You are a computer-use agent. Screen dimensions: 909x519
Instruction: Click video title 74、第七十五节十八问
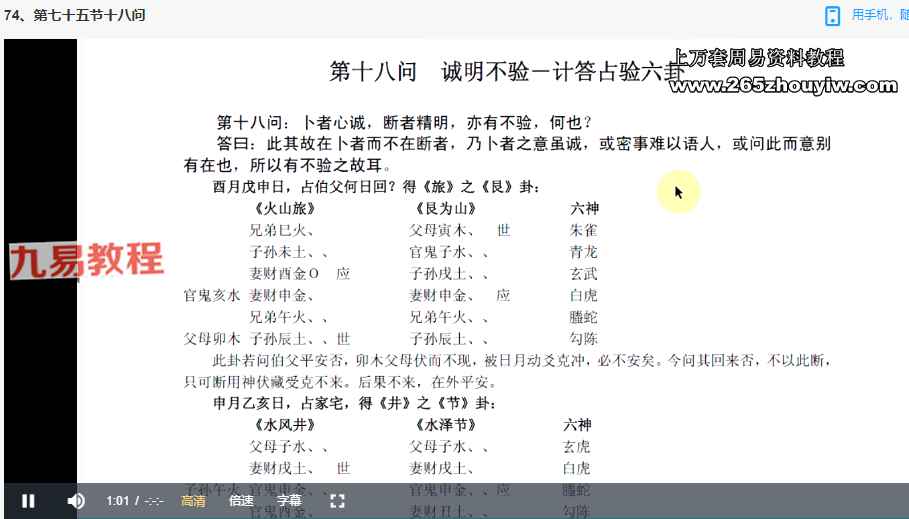tap(76, 15)
